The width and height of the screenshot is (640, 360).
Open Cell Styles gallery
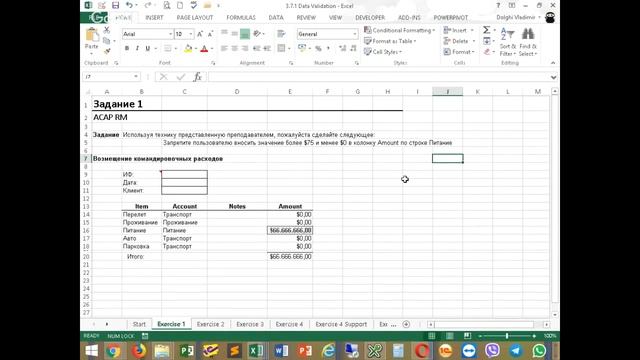click(x=382, y=52)
